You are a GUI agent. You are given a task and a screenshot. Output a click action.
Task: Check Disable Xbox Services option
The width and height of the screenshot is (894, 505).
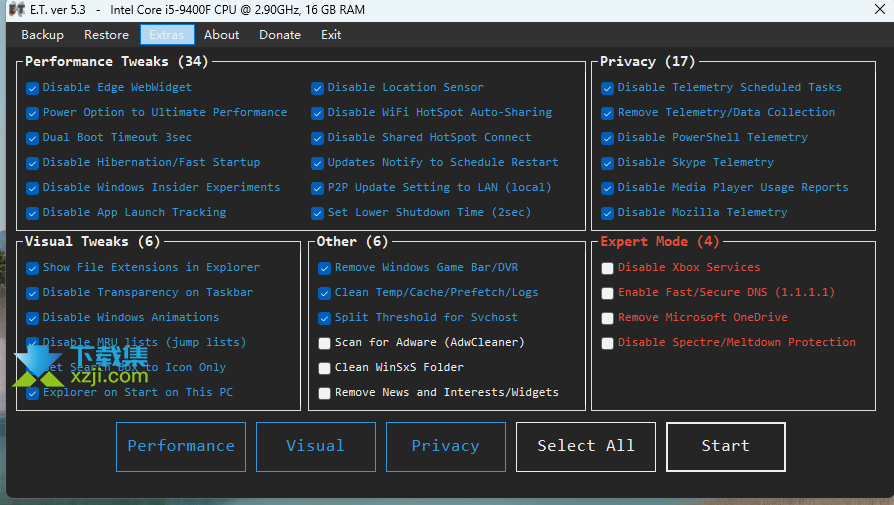[x=607, y=268]
